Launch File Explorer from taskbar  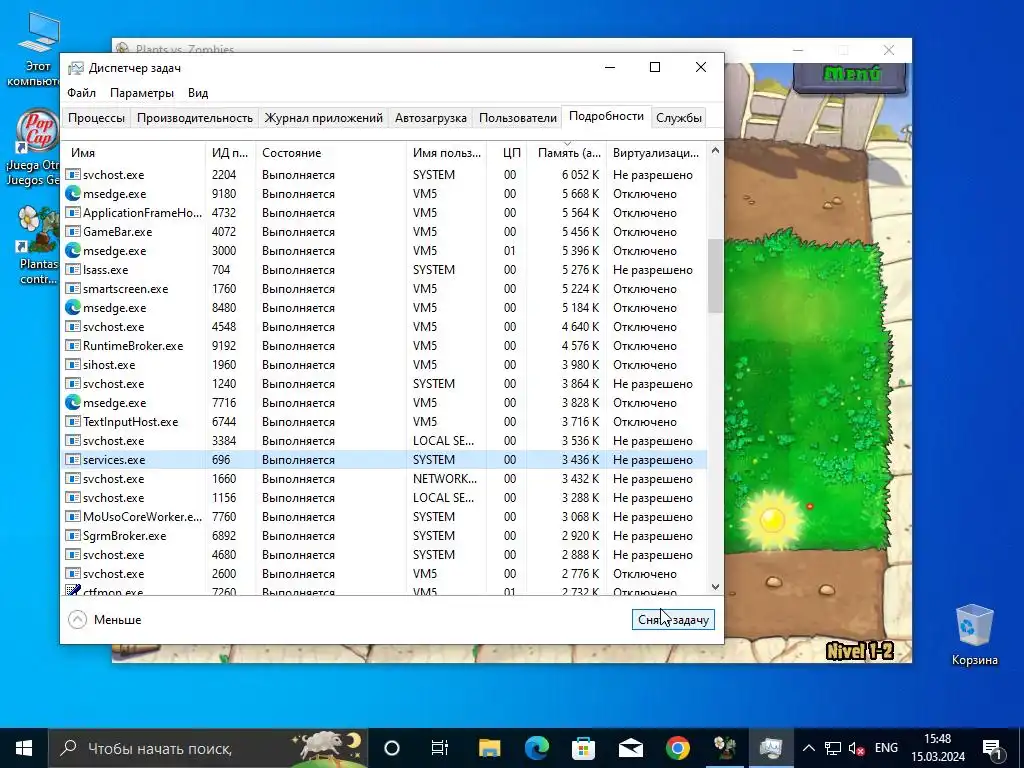tap(488, 748)
